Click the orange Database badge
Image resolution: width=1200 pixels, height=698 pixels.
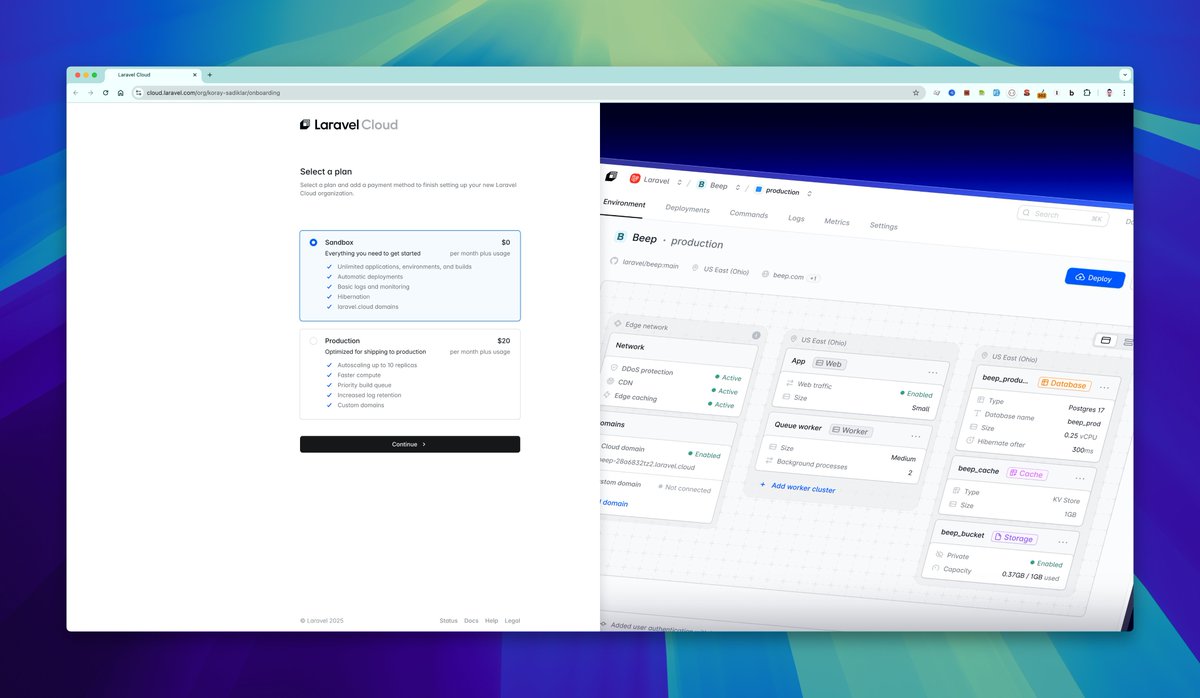[1065, 383]
